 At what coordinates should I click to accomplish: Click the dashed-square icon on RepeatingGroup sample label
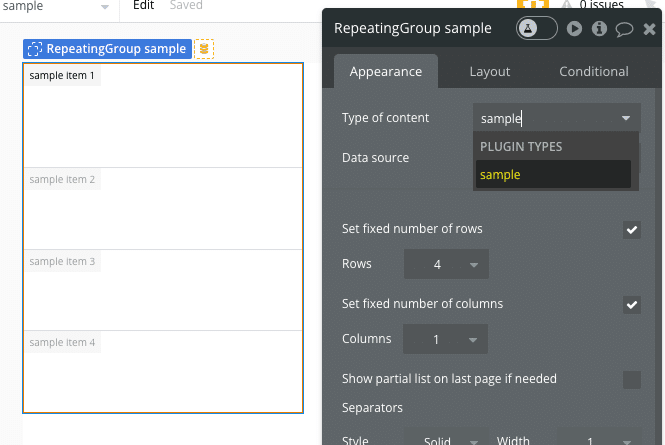(35, 49)
